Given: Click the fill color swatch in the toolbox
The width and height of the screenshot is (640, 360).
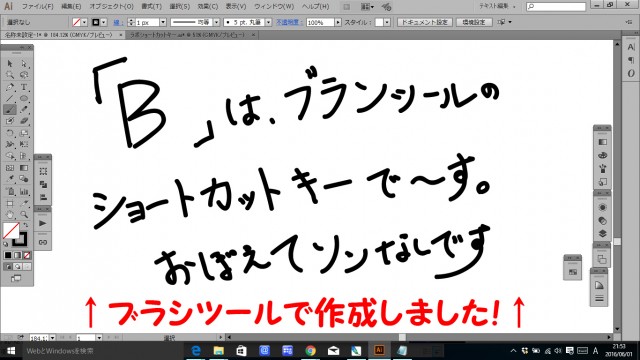Looking at the screenshot, I should pos(11,231).
